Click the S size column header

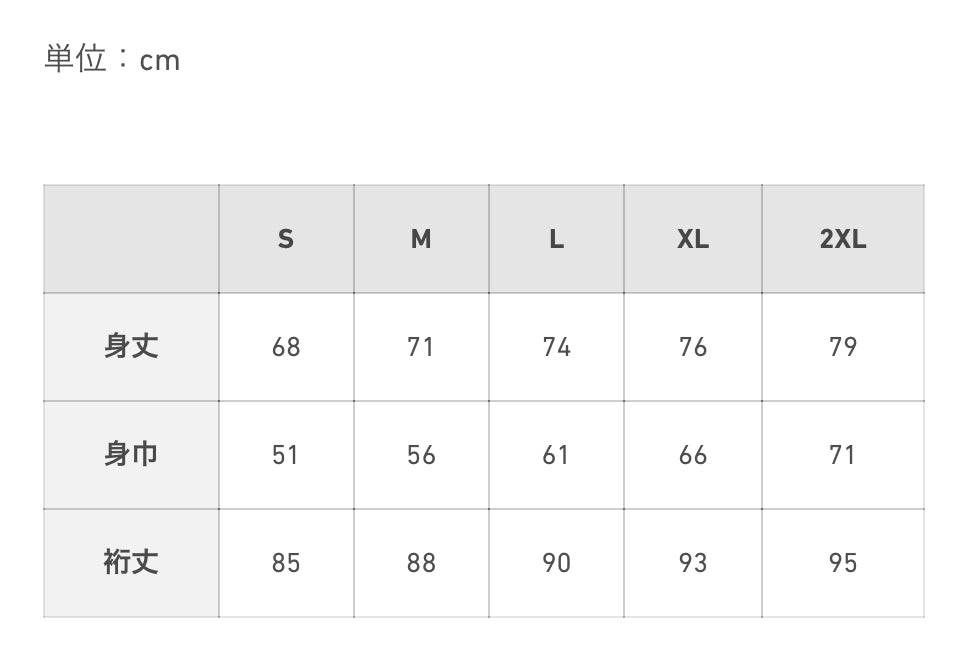(286, 239)
